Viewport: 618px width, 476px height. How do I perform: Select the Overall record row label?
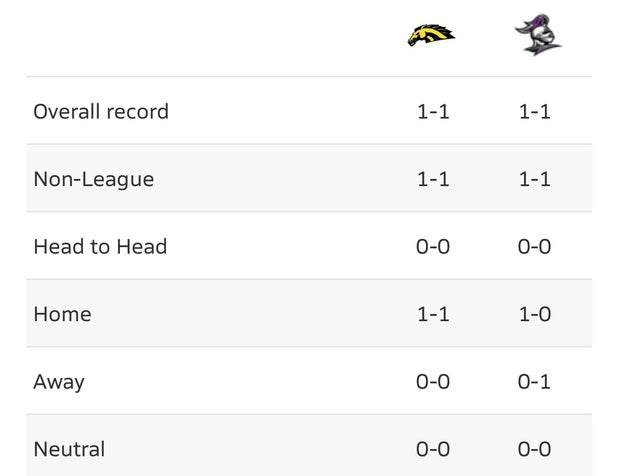pyautogui.click(x=101, y=112)
